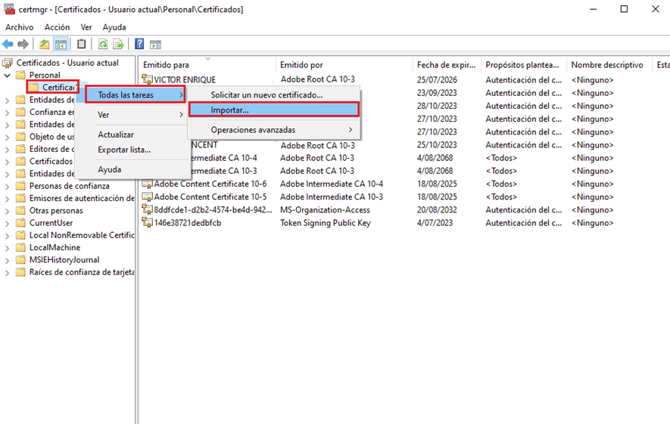Open the Ver menu in the menu bar
Viewport: 670px width, 424px height.
coord(86,27)
